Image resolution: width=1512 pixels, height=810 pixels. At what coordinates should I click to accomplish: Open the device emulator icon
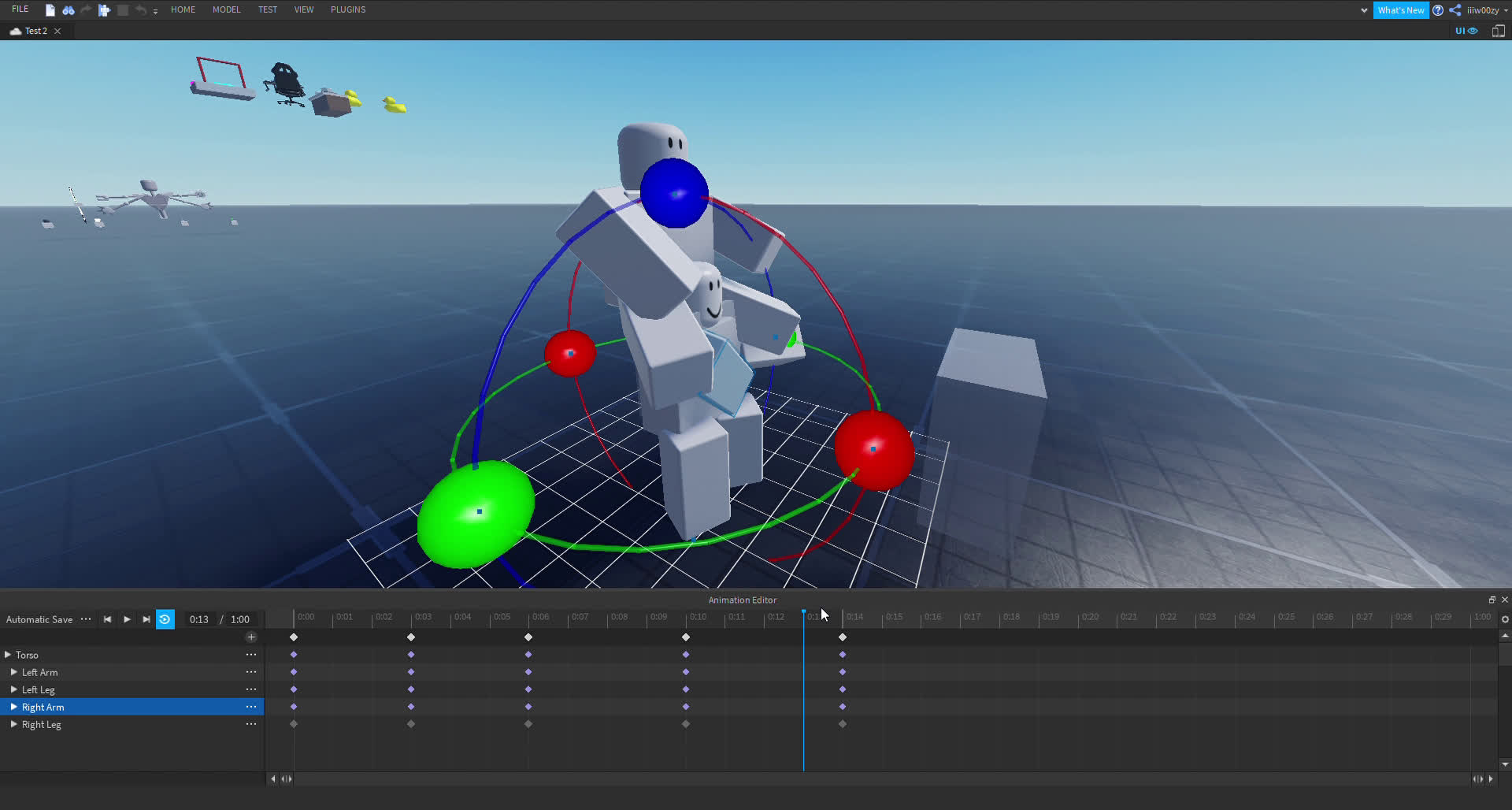pyautogui.click(x=1498, y=31)
